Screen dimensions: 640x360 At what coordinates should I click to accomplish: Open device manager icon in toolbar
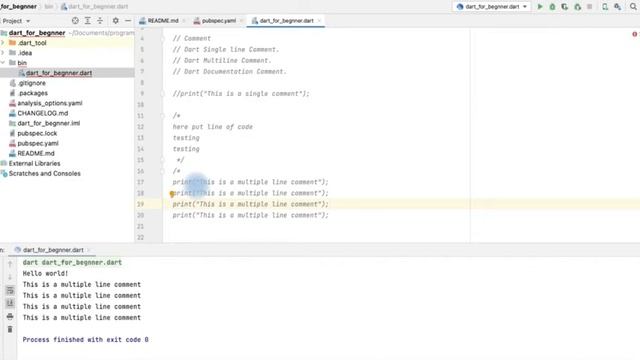tap(605, 7)
